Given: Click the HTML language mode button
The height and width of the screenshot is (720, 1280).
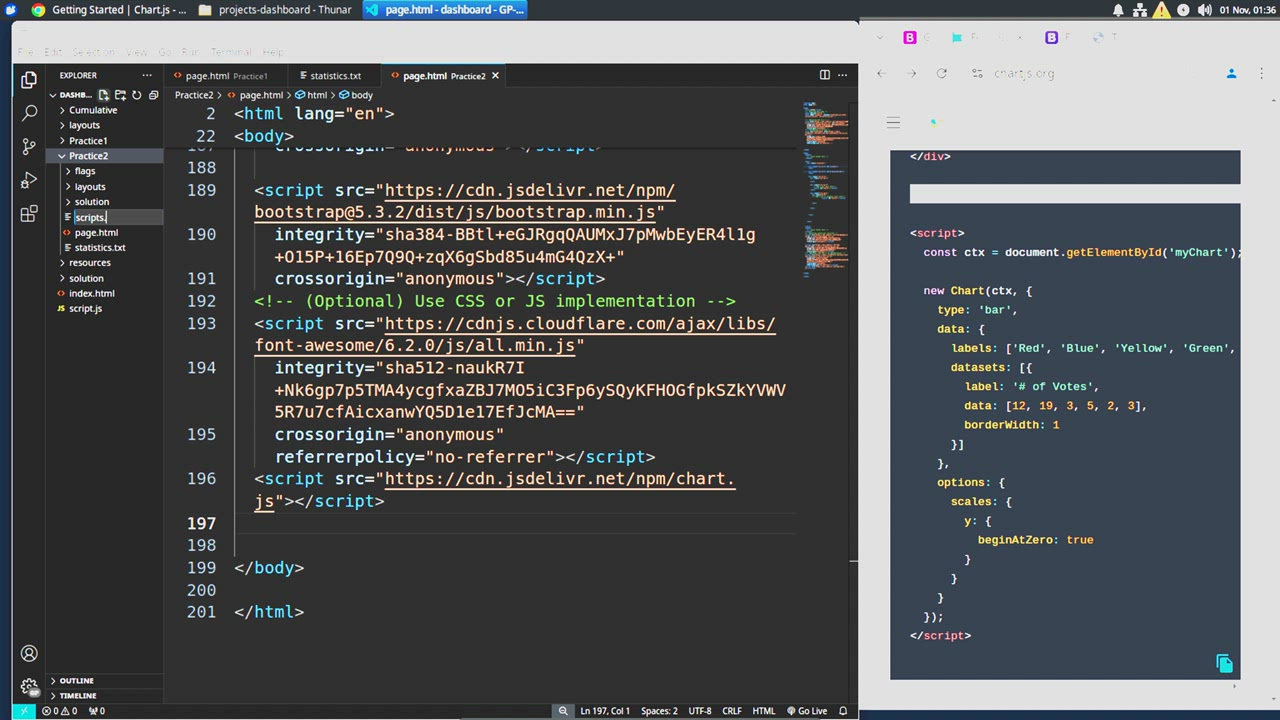Looking at the screenshot, I should click(x=763, y=711).
